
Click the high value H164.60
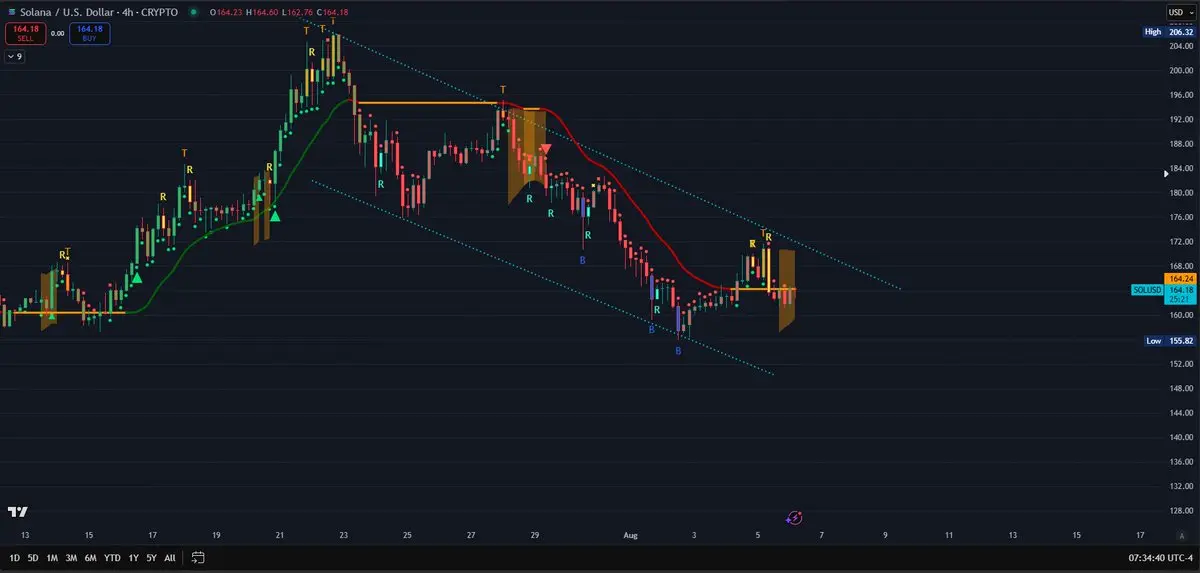[262, 12]
